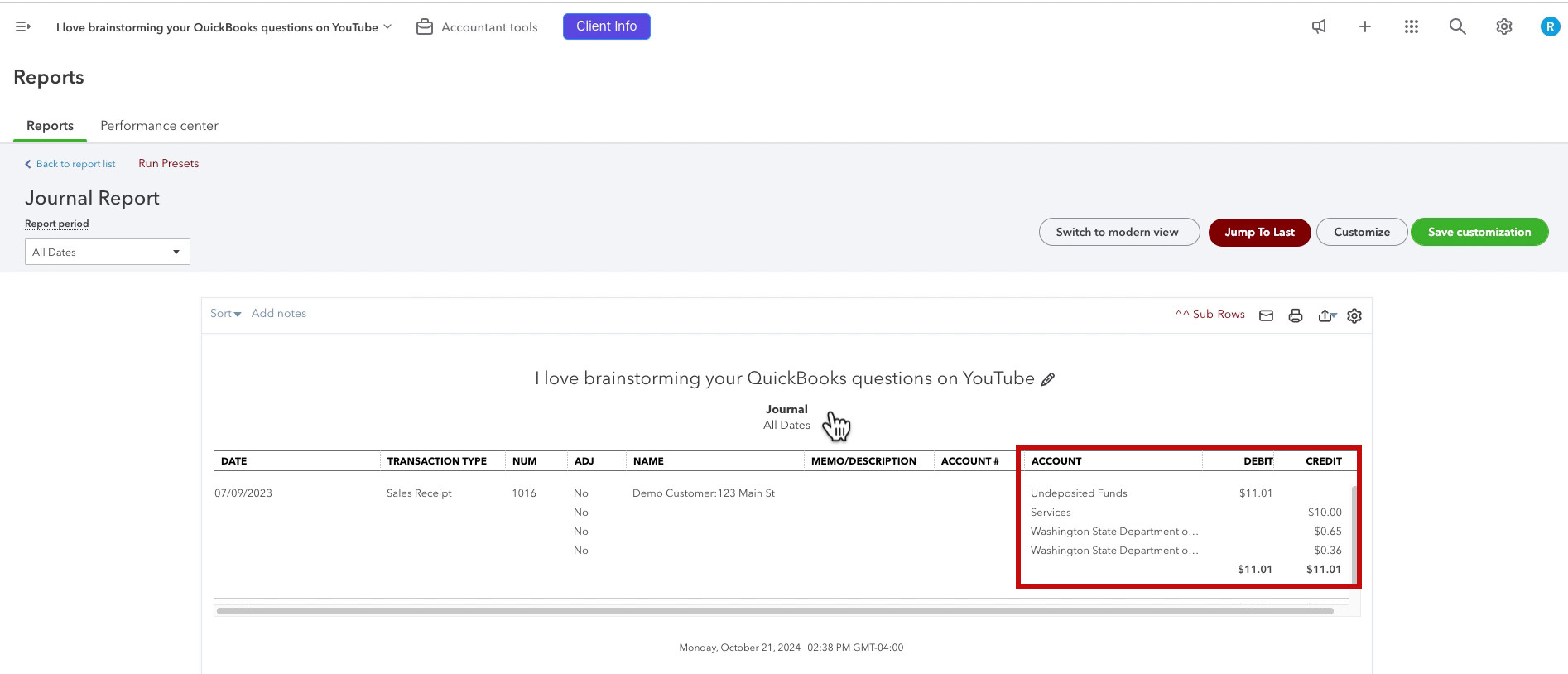
Task: Click the NAME column header
Action: coord(649,461)
